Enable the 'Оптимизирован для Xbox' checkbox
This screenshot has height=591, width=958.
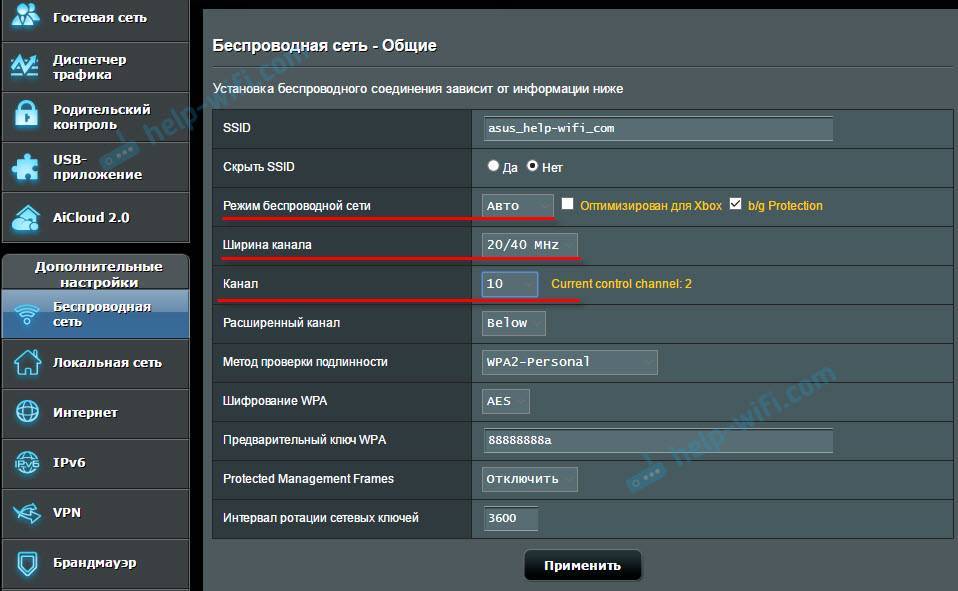tap(568, 205)
